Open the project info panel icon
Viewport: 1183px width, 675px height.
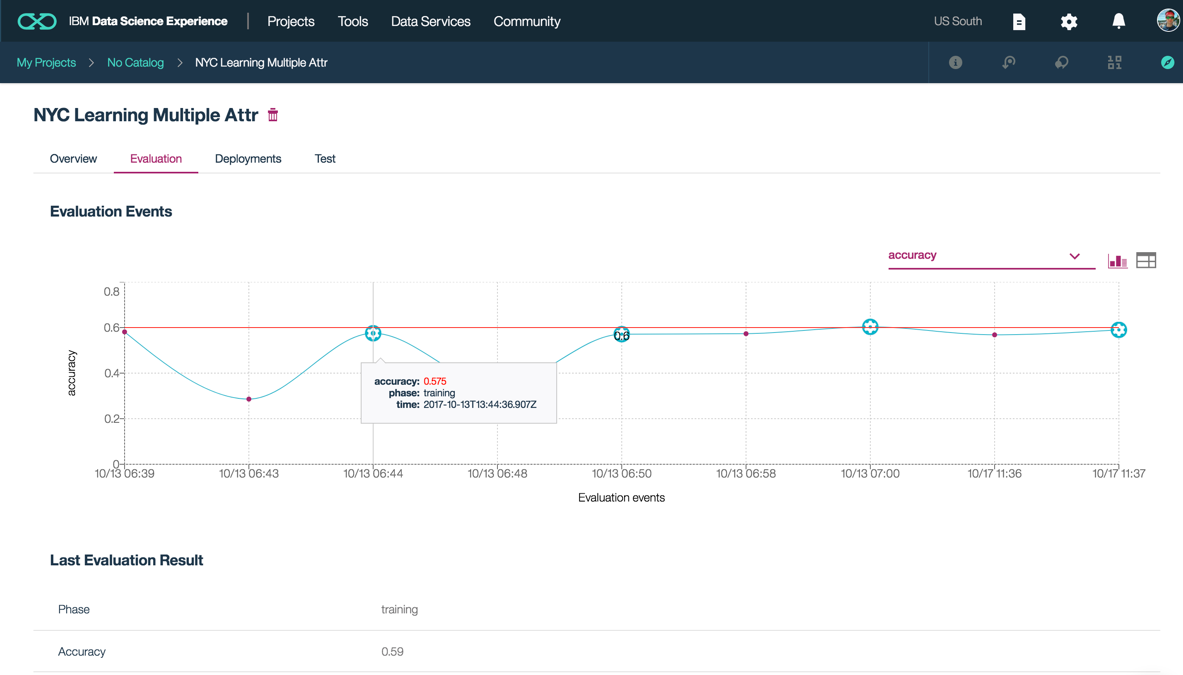click(x=955, y=62)
